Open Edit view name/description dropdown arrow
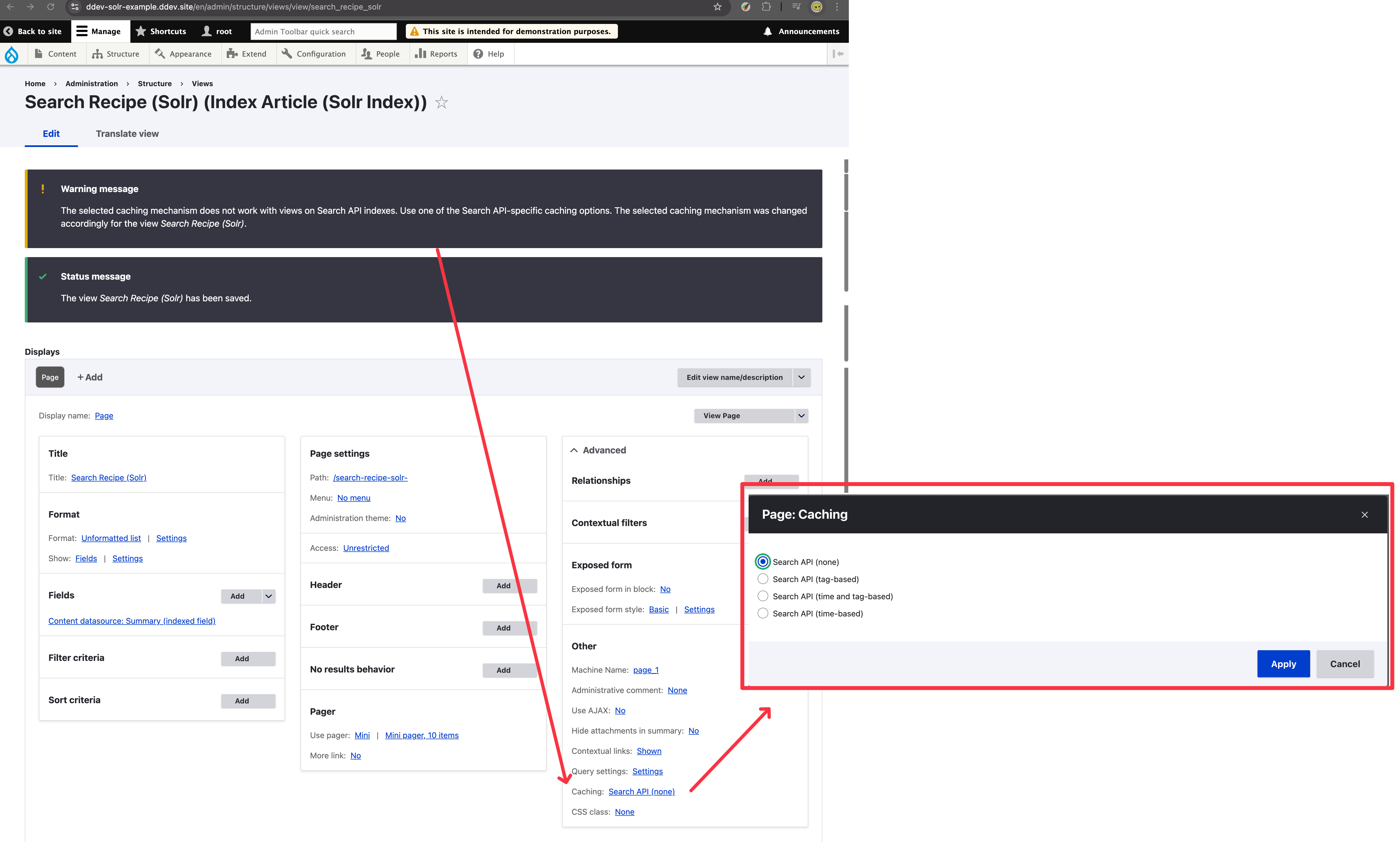 coord(801,377)
